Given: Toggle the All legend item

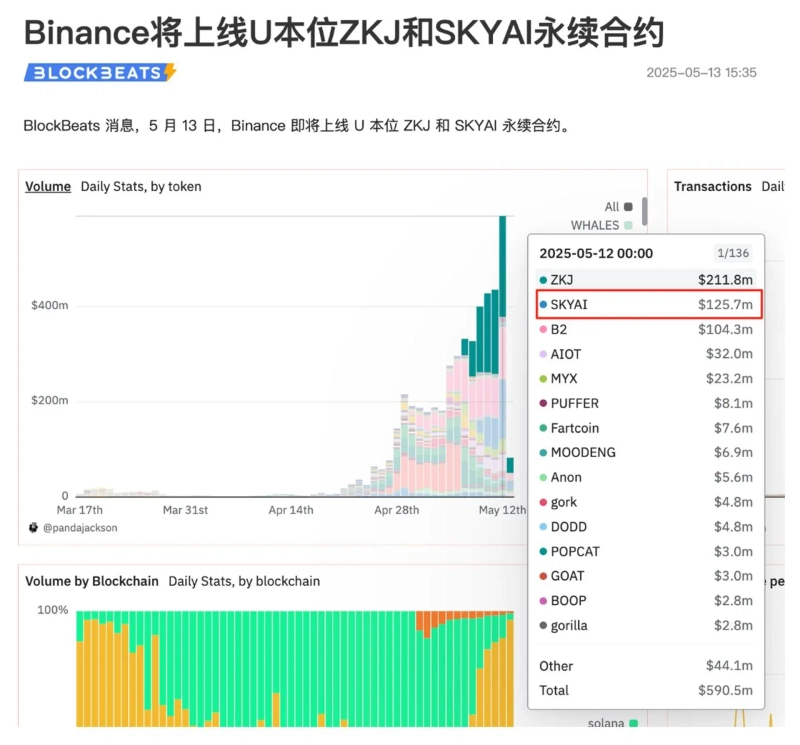Looking at the screenshot, I should point(618,207).
